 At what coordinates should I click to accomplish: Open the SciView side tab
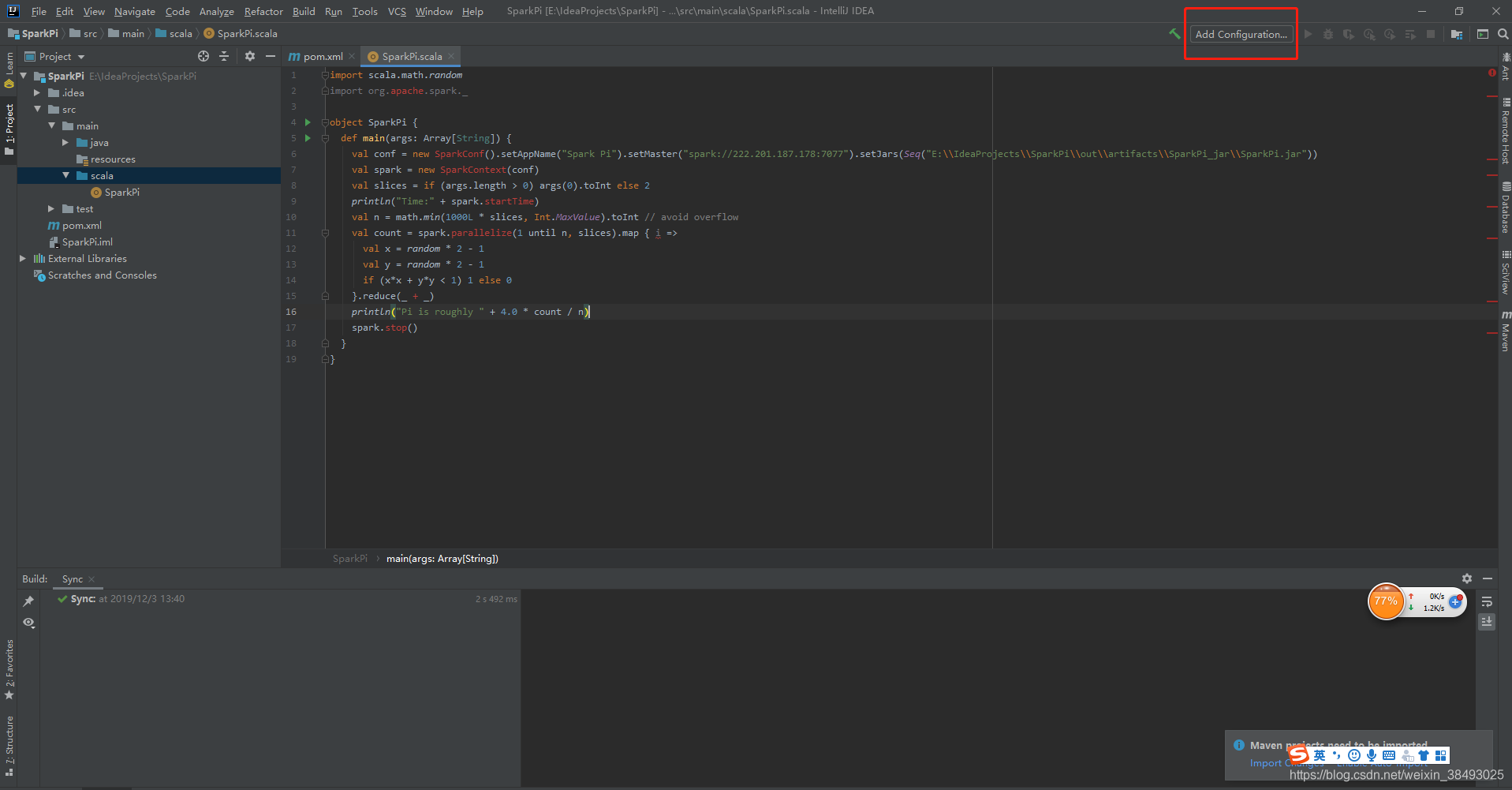(1506, 272)
